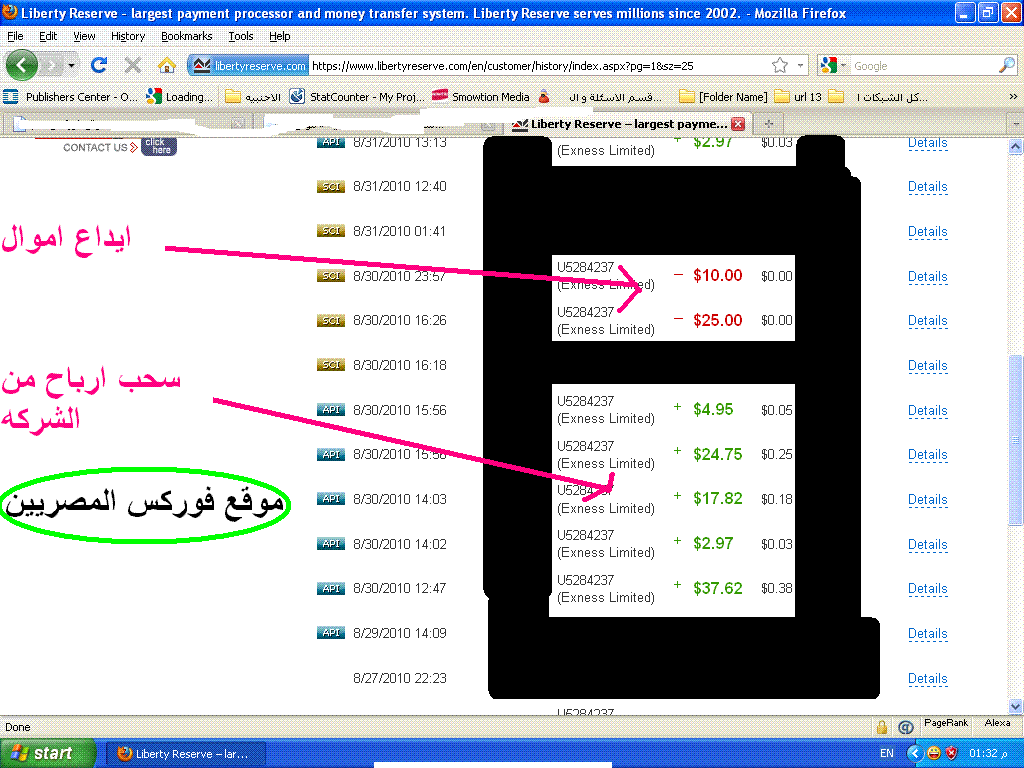Open the Publishers Center bookmark

point(71,97)
